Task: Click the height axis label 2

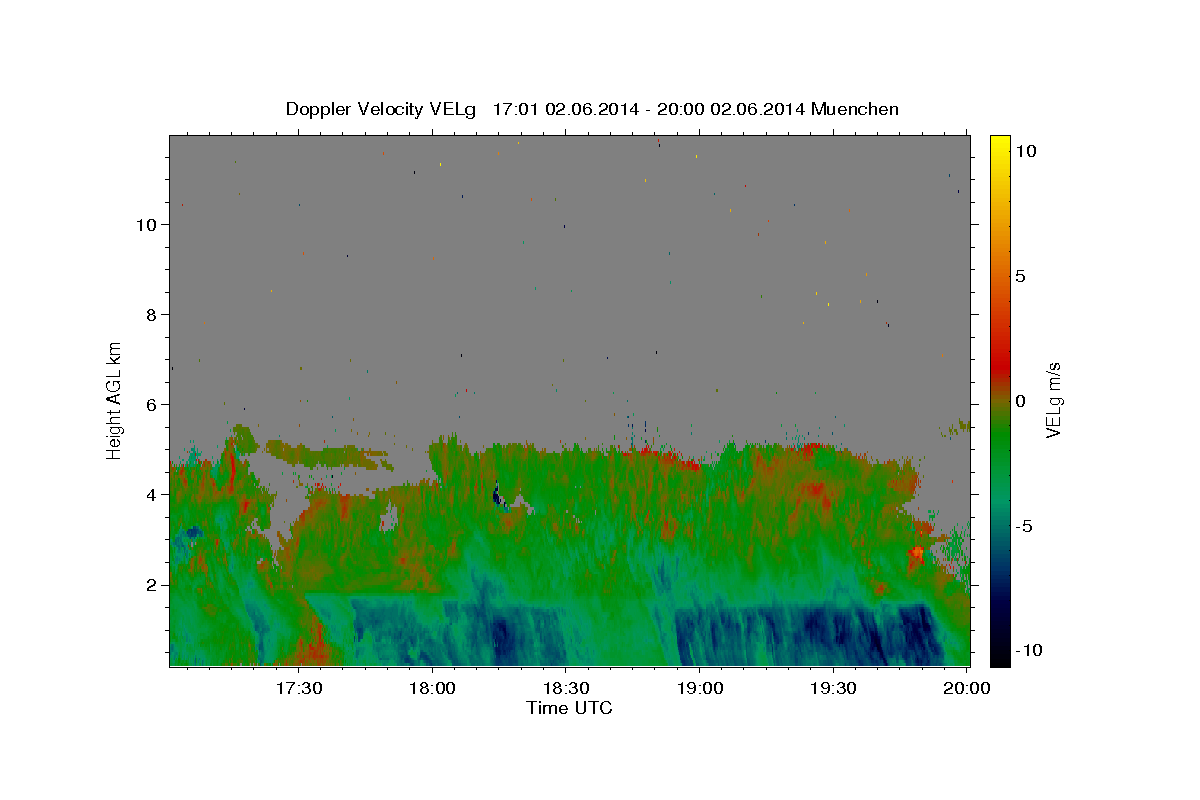Action: tap(151, 584)
